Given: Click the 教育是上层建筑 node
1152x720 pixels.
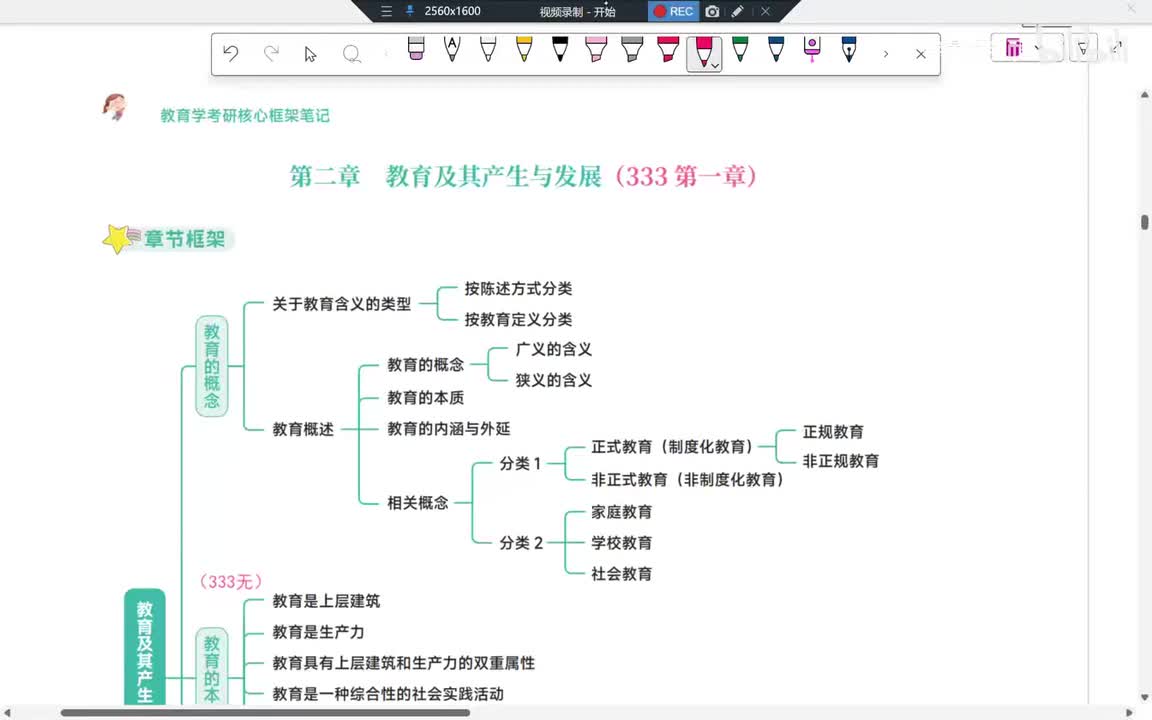Looking at the screenshot, I should click(326, 601).
